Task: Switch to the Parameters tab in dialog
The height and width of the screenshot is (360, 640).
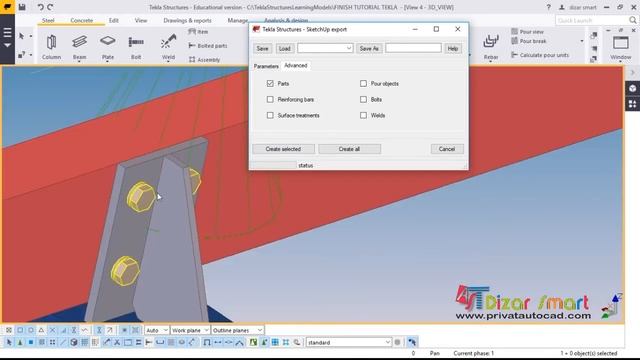Action: [266, 66]
